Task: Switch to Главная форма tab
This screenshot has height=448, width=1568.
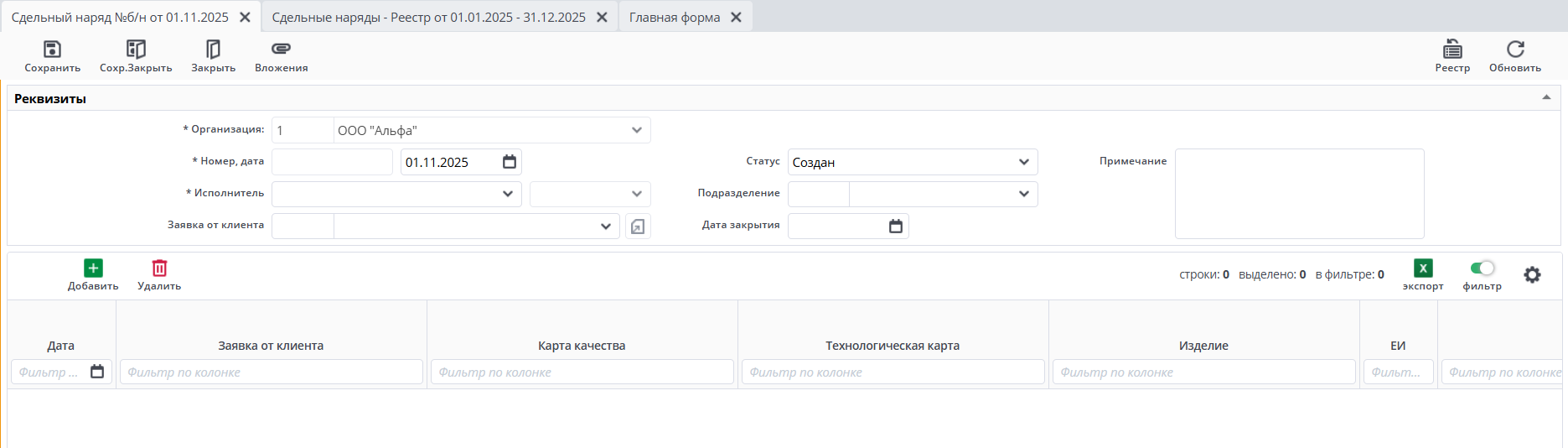Action: point(674,18)
